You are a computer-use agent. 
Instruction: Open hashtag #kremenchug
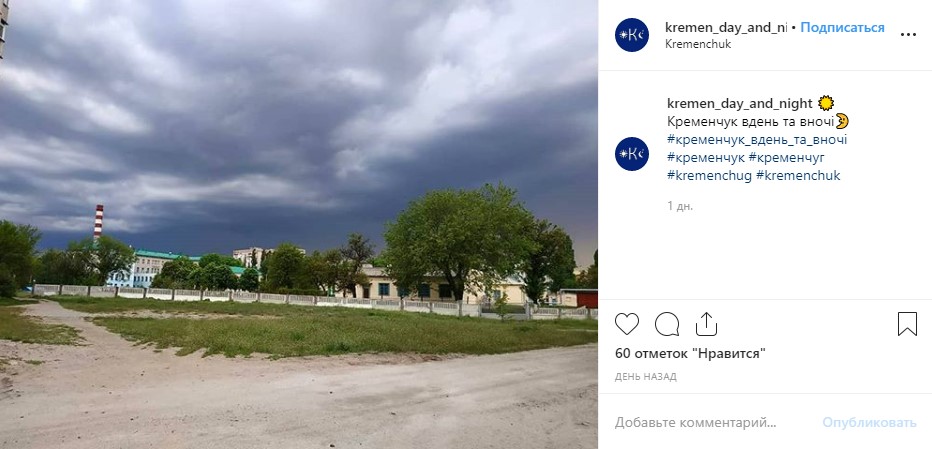[709, 175]
